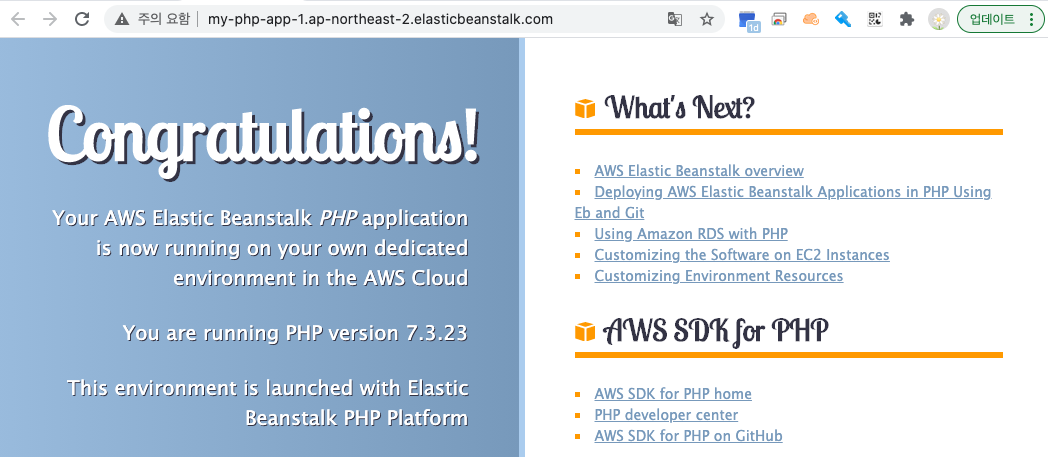Click the What's Next? heading

pyautogui.click(x=680, y=107)
